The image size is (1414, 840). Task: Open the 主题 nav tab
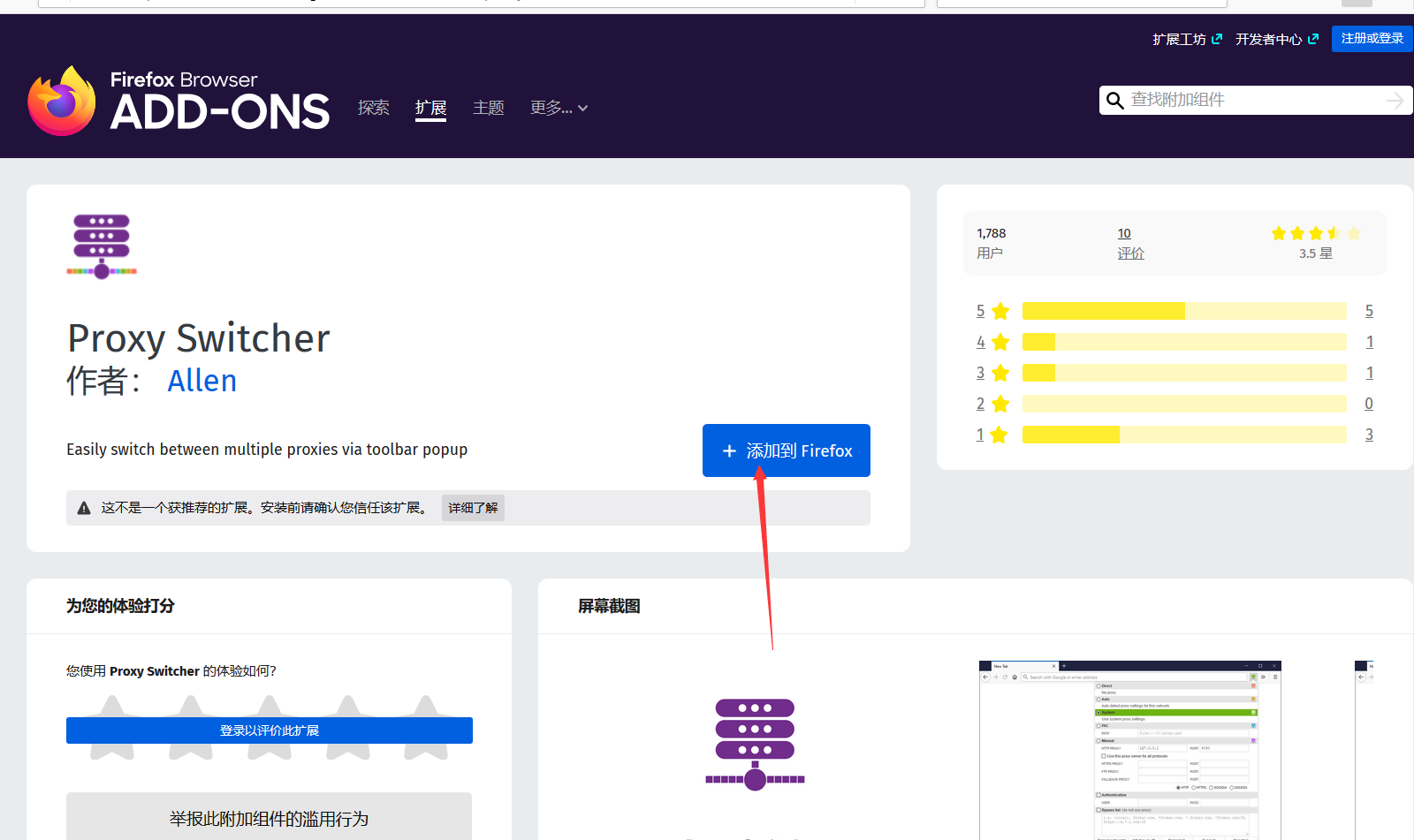click(489, 108)
